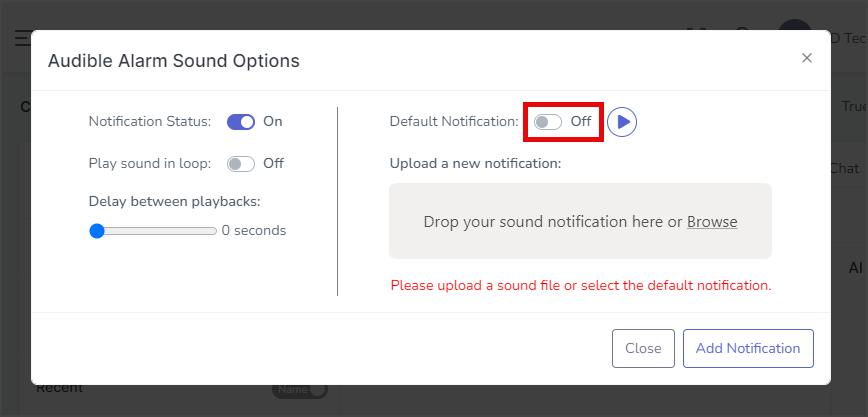
Task: Dismiss the dialog with the X icon
Action: pyautogui.click(x=807, y=58)
